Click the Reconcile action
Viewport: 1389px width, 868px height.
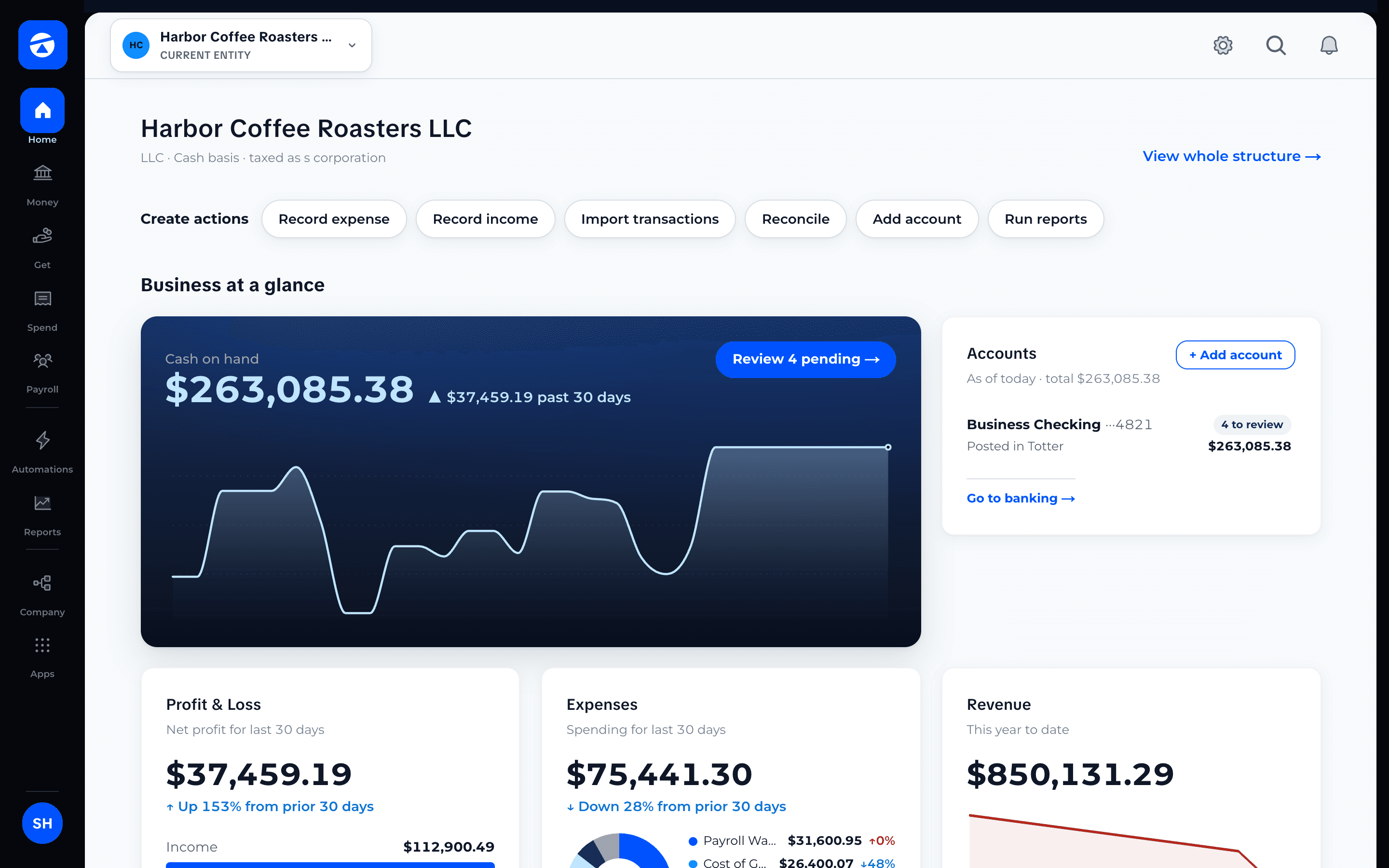(795, 219)
